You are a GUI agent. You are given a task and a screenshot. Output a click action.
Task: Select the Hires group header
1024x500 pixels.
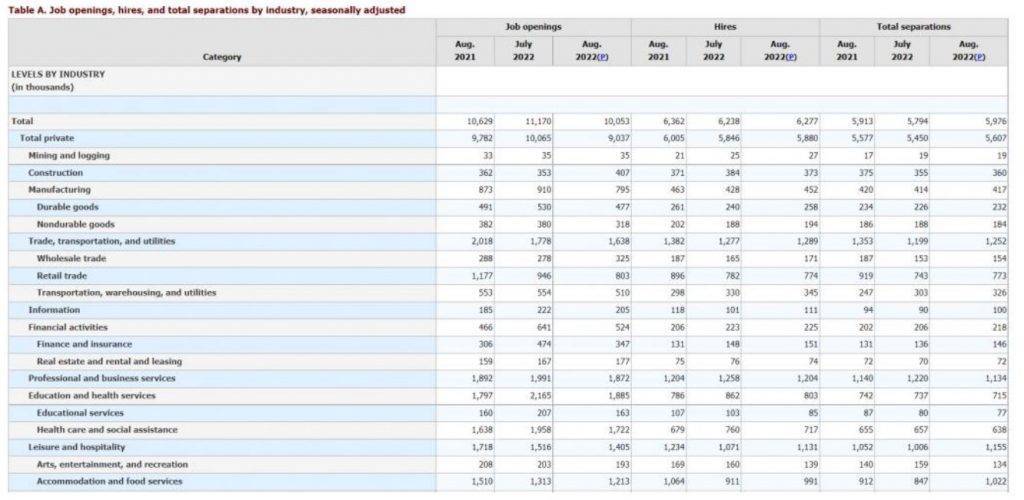pos(725,26)
